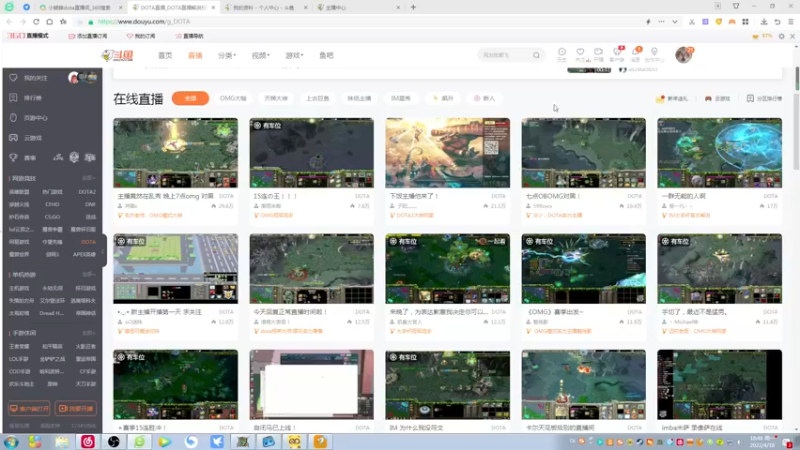Viewport: 800px width, 450px height.
Task: Click the Windows Start button
Action: 11,442
